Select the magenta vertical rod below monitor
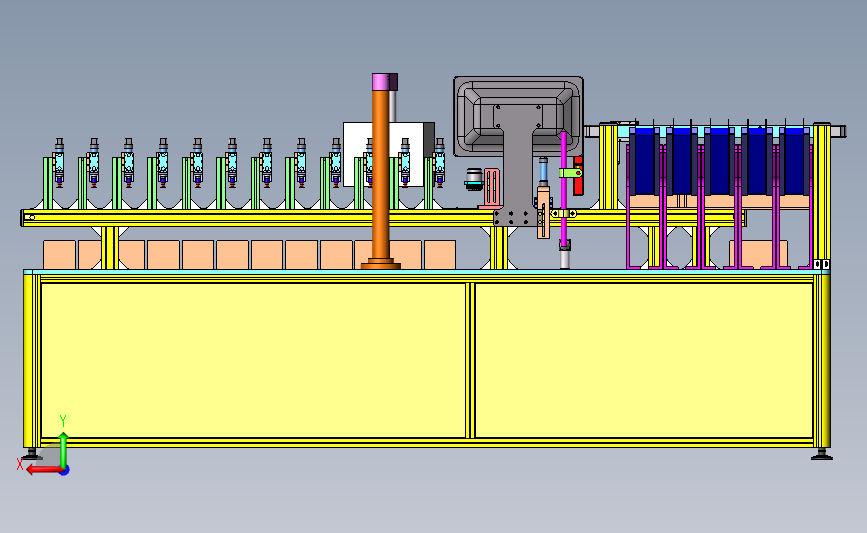The width and height of the screenshot is (867, 533). tap(563, 189)
